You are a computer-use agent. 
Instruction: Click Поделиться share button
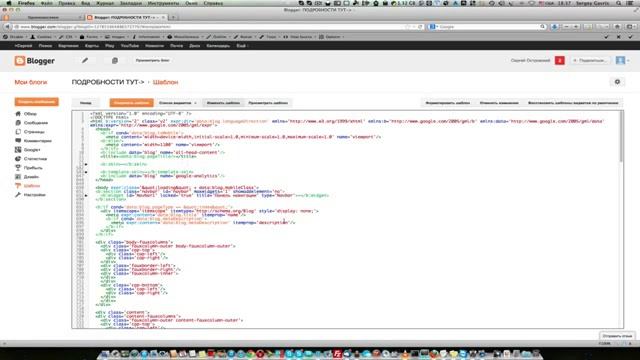pyautogui.click(x=590, y=60)
